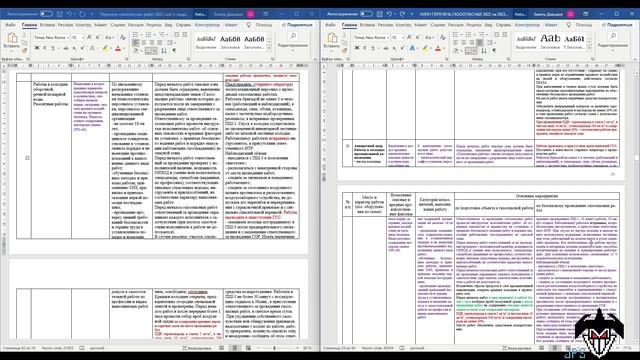The width and height of the screenshot is (640, 360).
Task: Click word count in right status bar
Action: (x=376, y=348)
